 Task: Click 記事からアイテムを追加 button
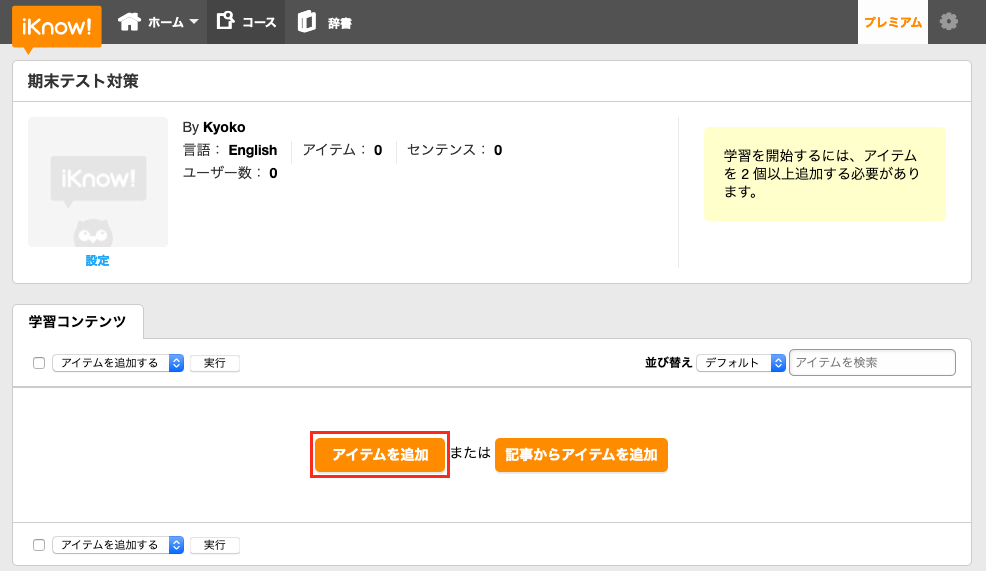click(x=581, y=455)
